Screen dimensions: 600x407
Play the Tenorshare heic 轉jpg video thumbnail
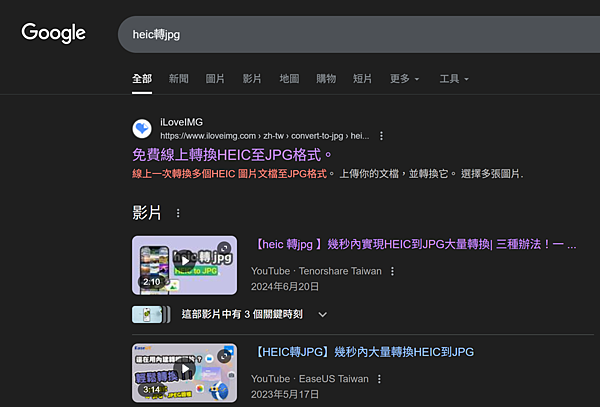pyautogui.click(x=184, y=265)
